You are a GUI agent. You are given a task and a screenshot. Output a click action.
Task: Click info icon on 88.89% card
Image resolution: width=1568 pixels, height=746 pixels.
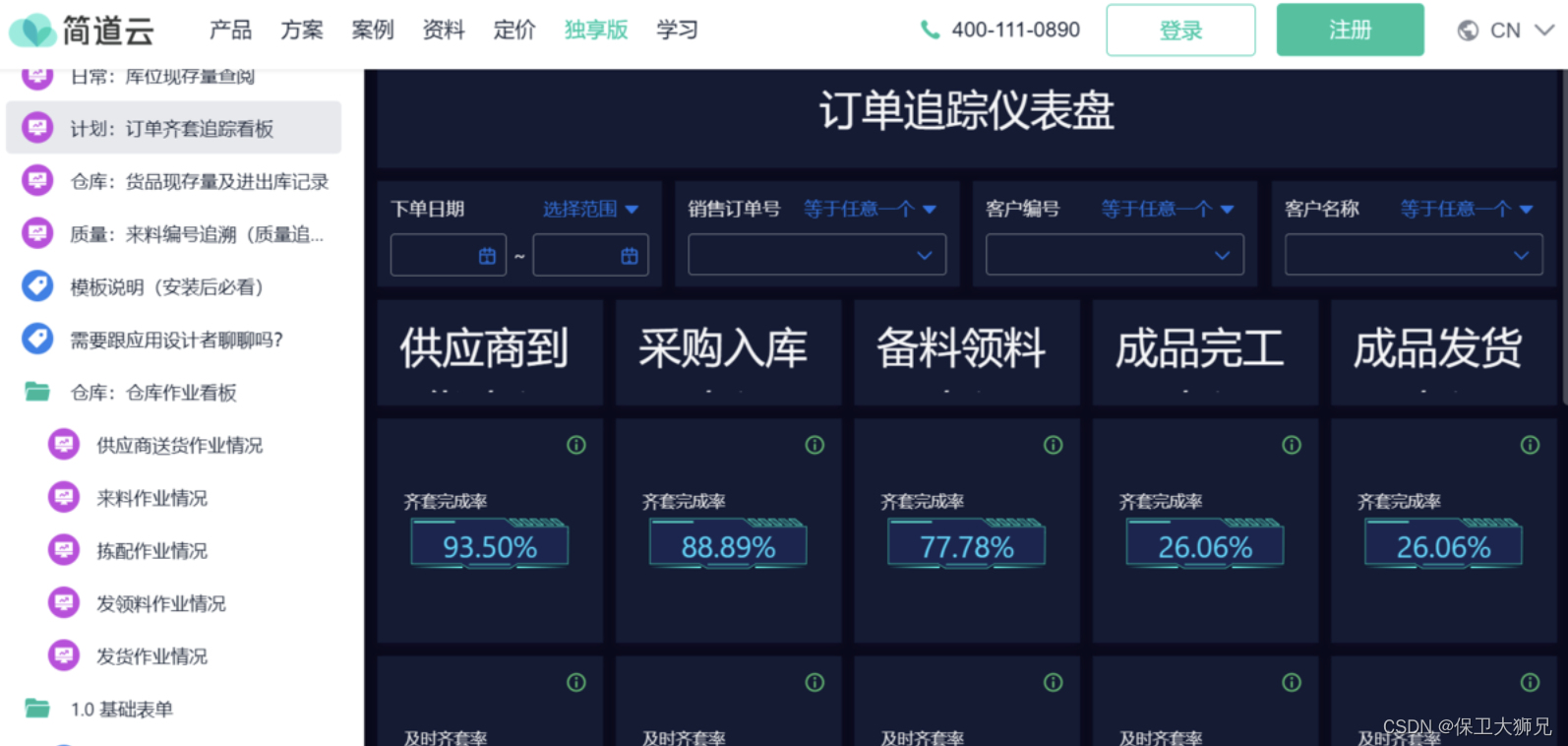pos(814,445)
